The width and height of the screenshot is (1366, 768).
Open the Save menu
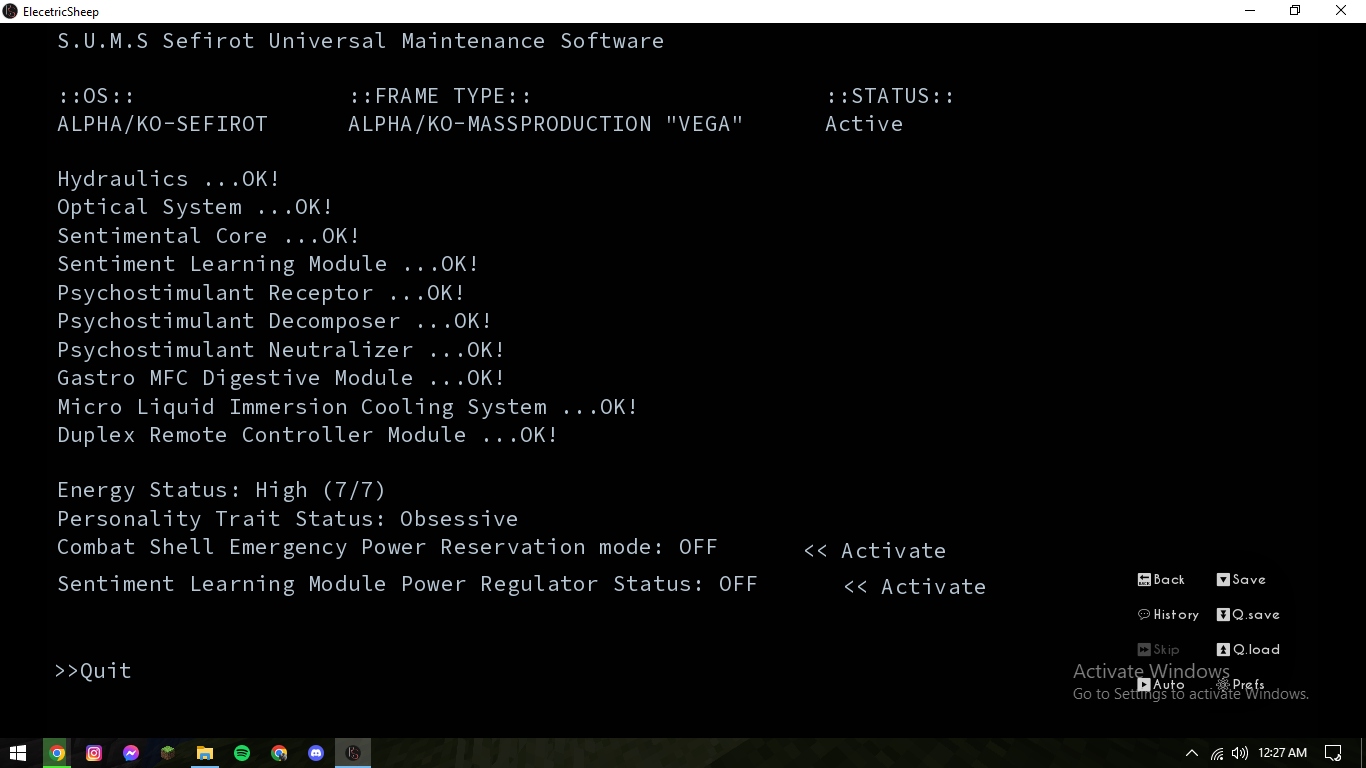pyautogui.click(x=1241, y=580)
